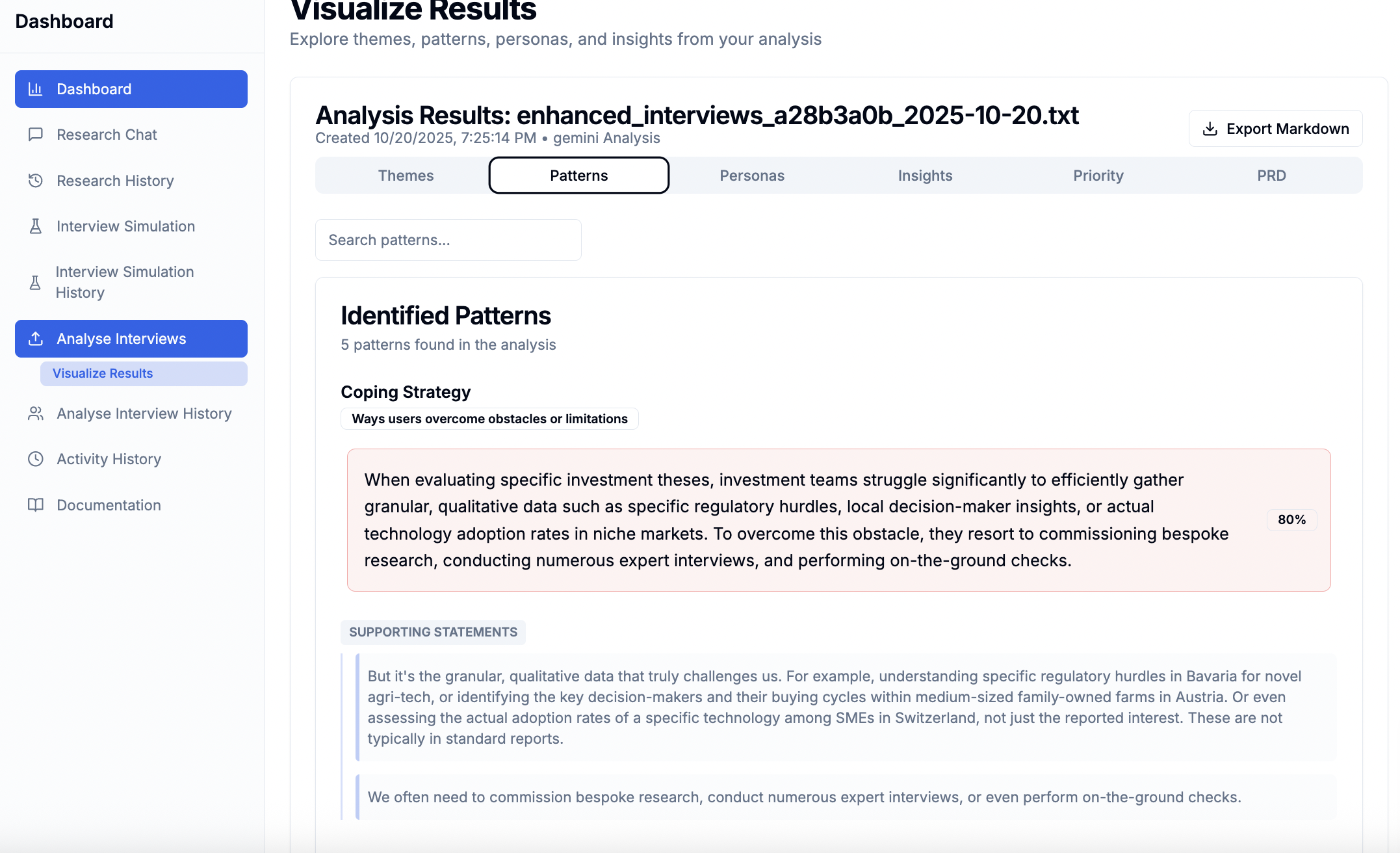Click the Analyse Interviews upload icon
The image size is (1400, 853).
point(35,338)
